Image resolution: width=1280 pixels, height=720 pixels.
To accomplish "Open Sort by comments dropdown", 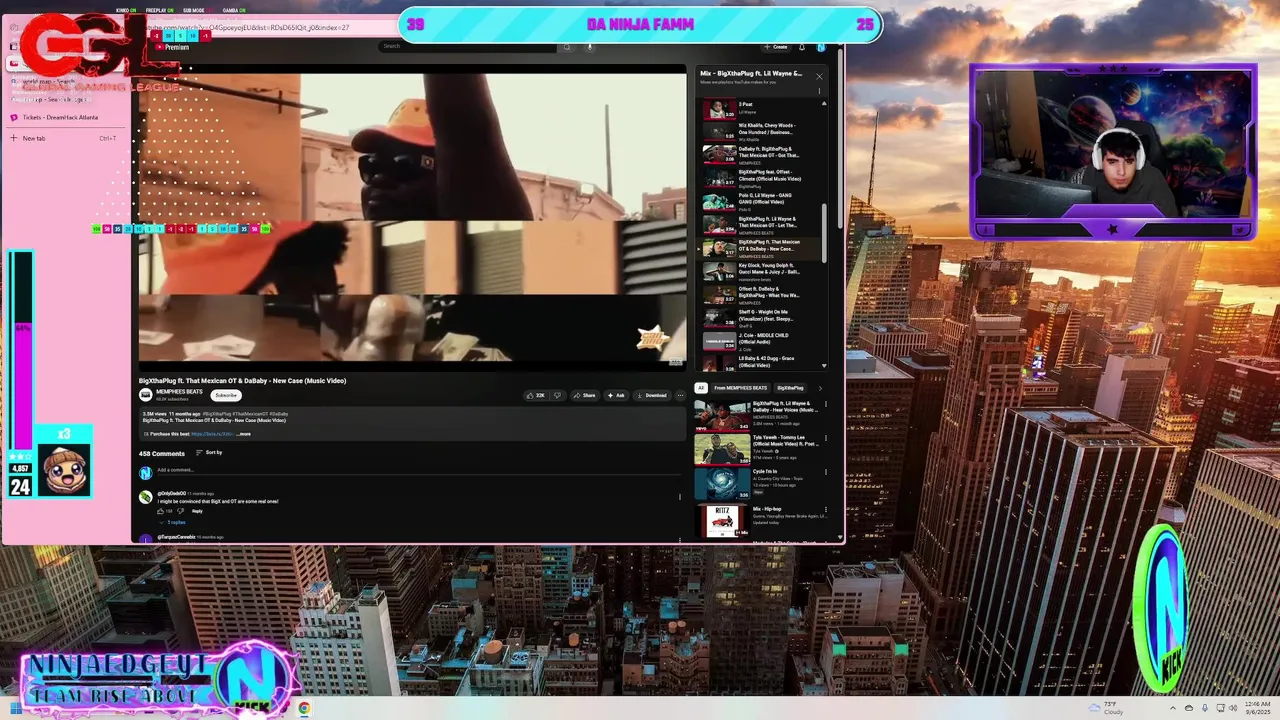I will point(209,453).
